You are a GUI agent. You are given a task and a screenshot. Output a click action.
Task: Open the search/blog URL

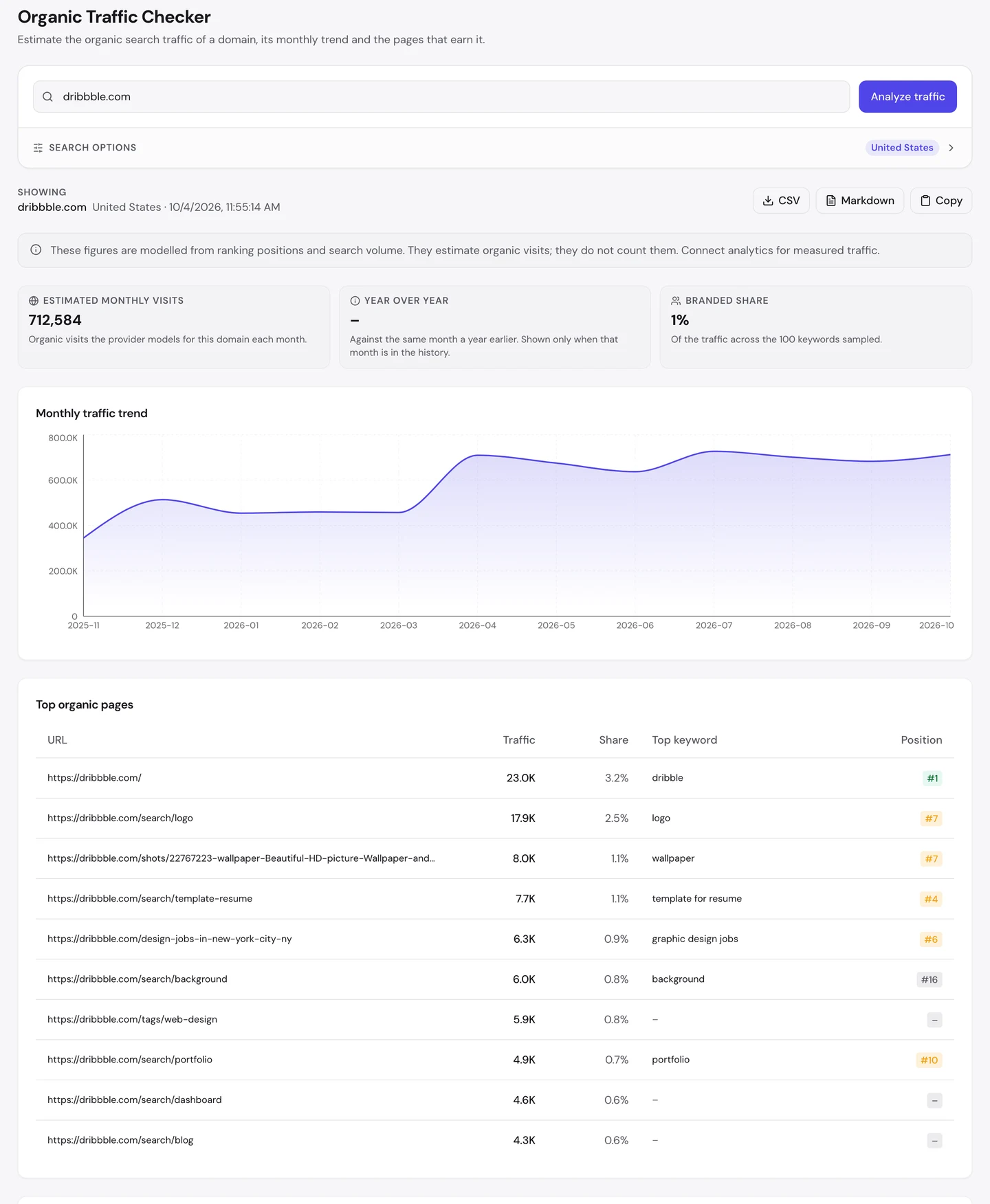tap(120, 1140)
